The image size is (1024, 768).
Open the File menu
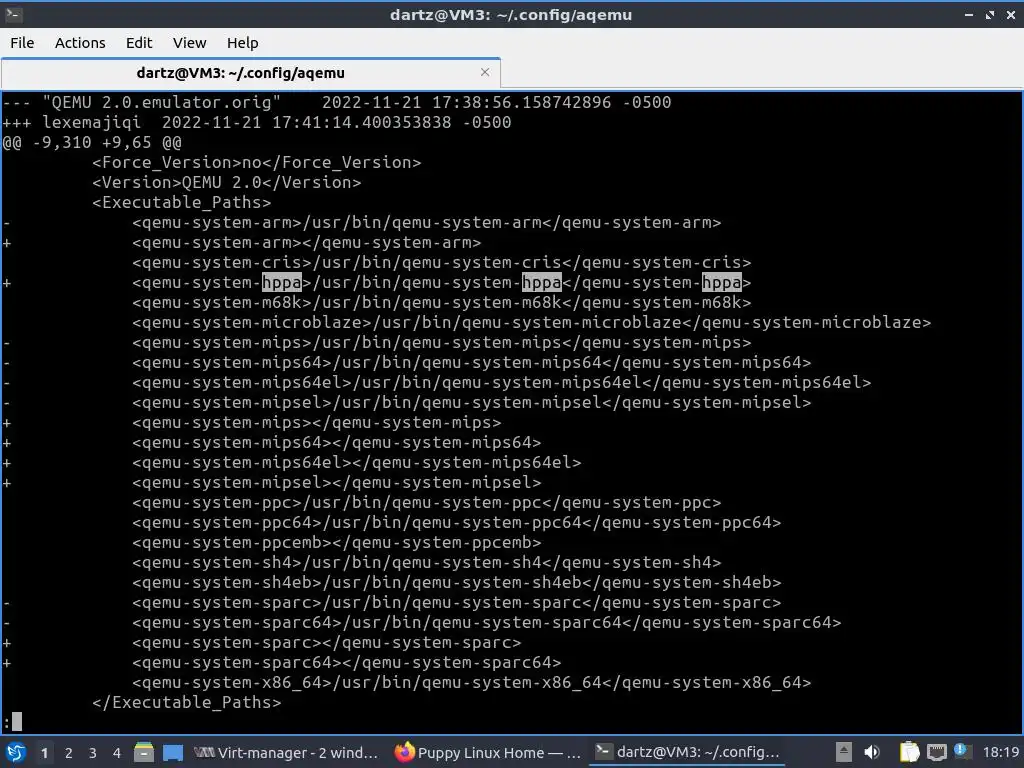point(22,42)
